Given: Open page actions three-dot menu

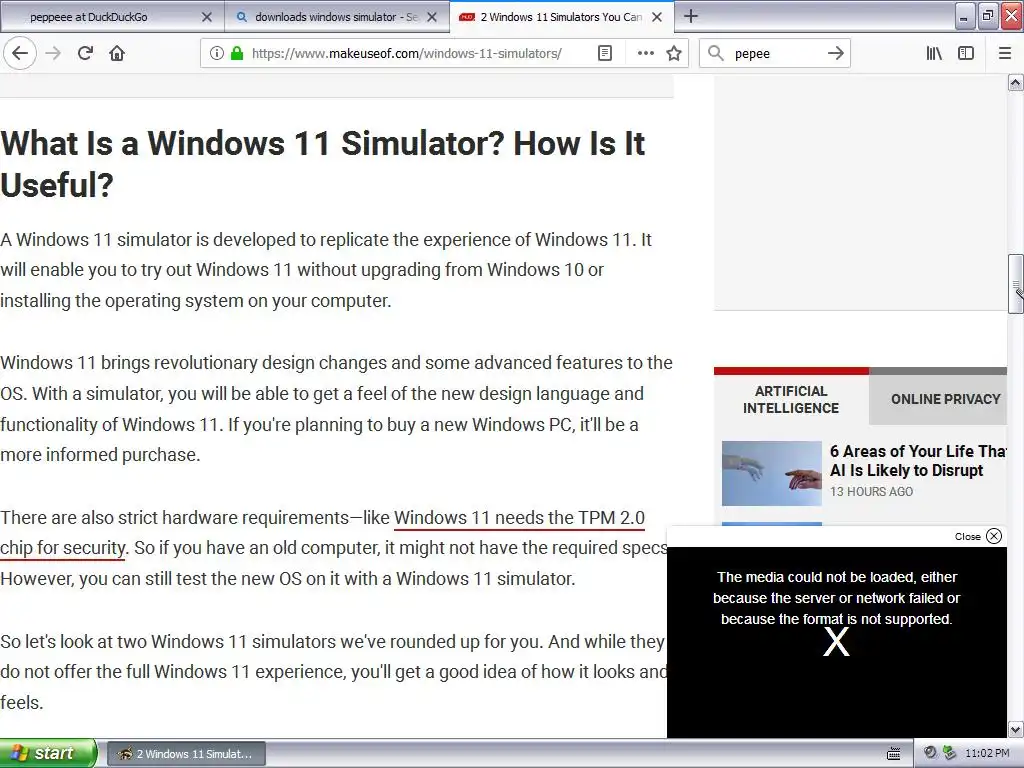Looking at the screenshot, I should coord(645,54).
